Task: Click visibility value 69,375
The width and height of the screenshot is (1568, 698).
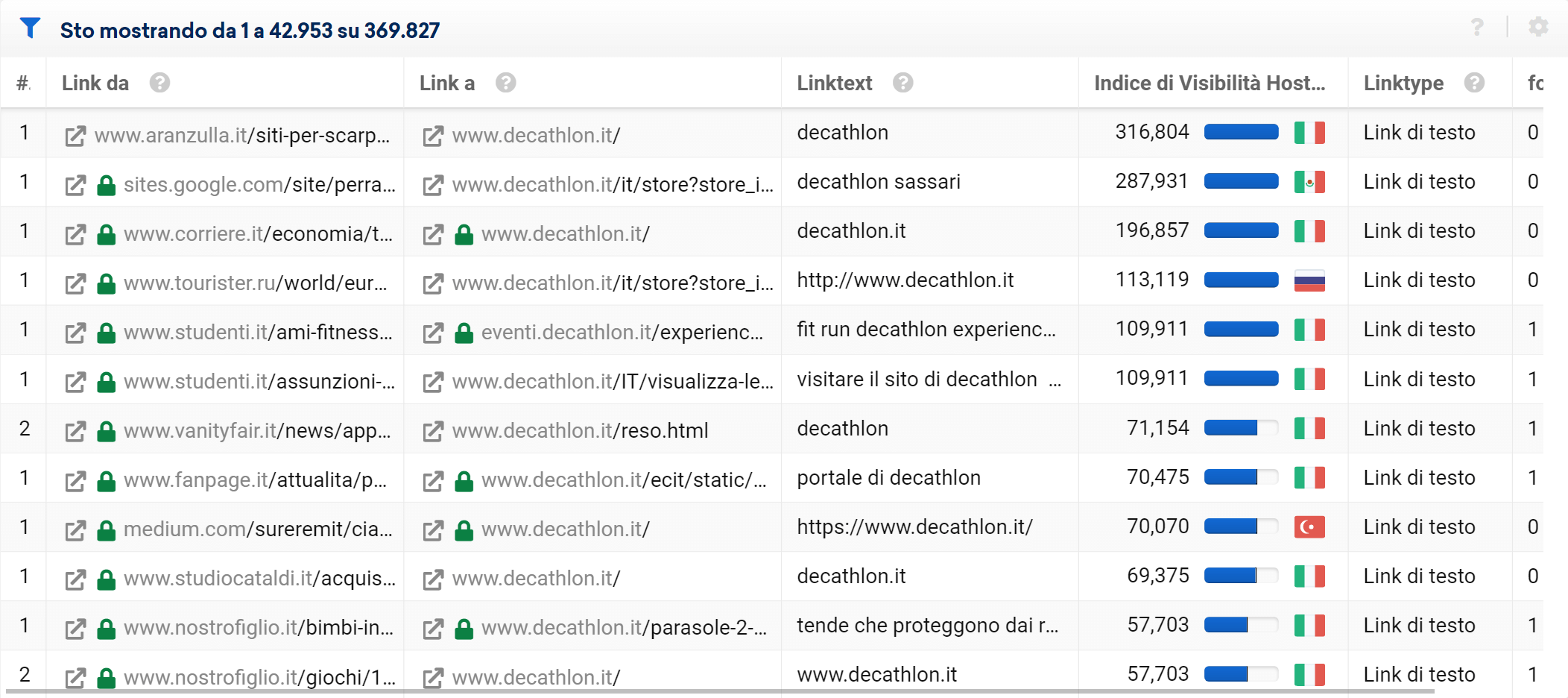Action: (1158, 576)
